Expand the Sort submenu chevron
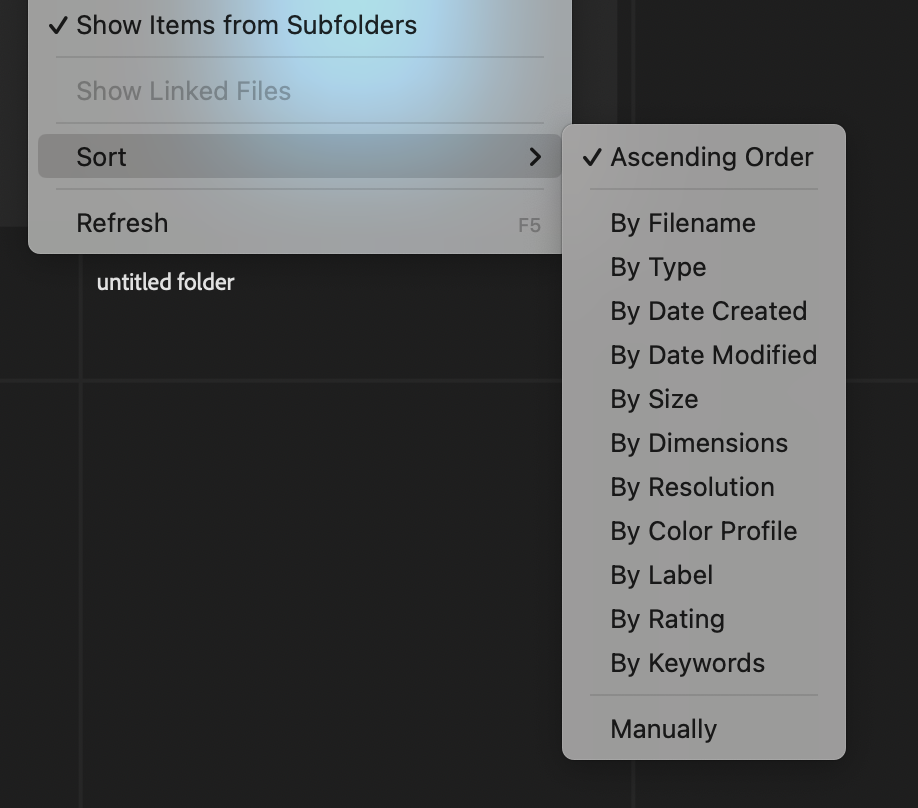This screenshot has width=918, height=808. pyautogui.click(x=535, y=157)
